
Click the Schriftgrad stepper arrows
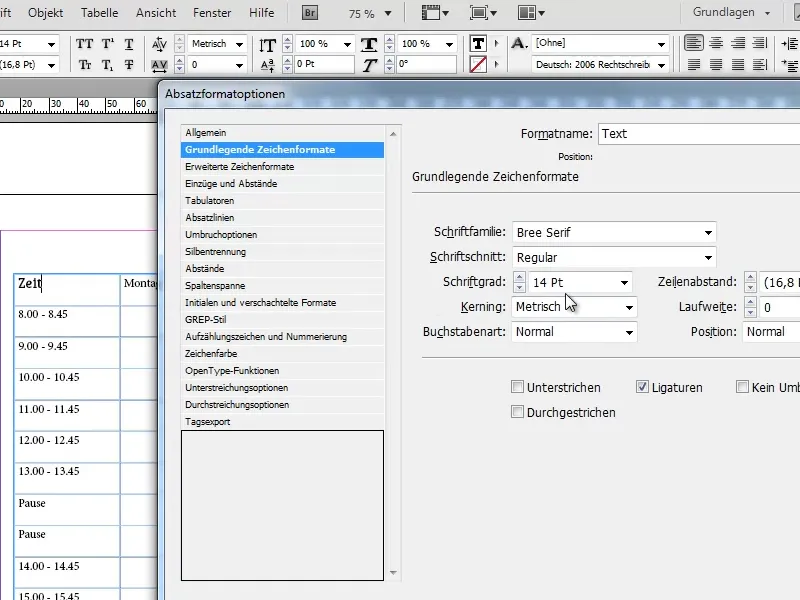(x=519, y=282)
